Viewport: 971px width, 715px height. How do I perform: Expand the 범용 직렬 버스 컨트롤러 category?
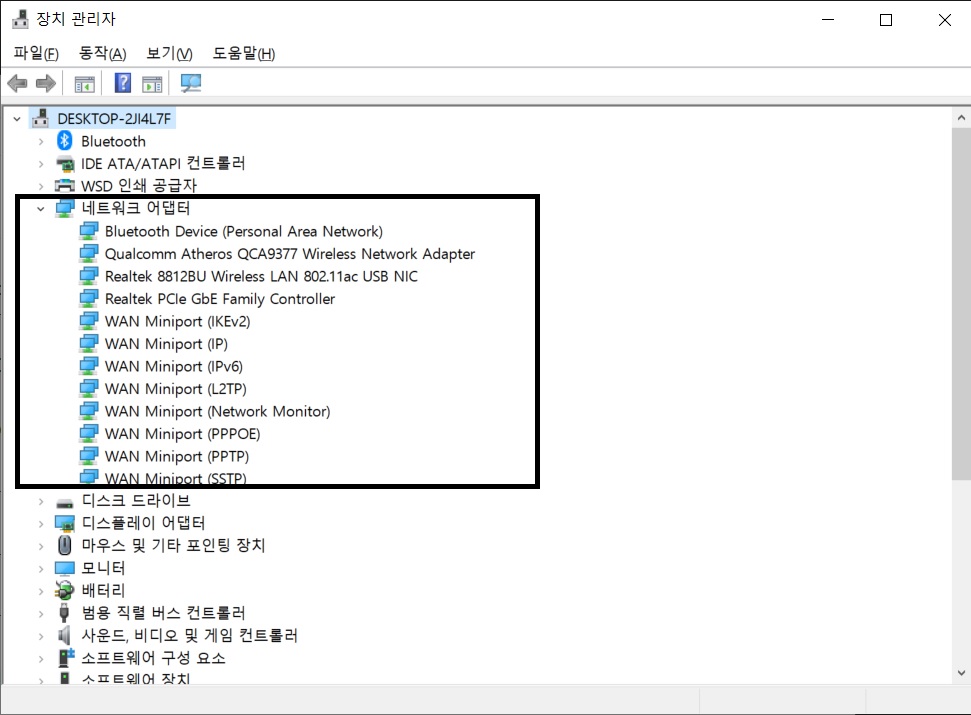41,614
